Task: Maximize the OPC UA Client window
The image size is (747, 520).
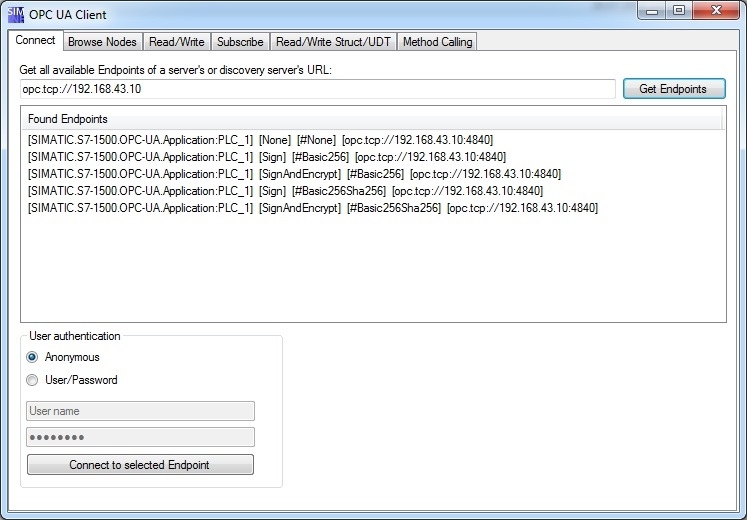Action: [x=679, y=11]
